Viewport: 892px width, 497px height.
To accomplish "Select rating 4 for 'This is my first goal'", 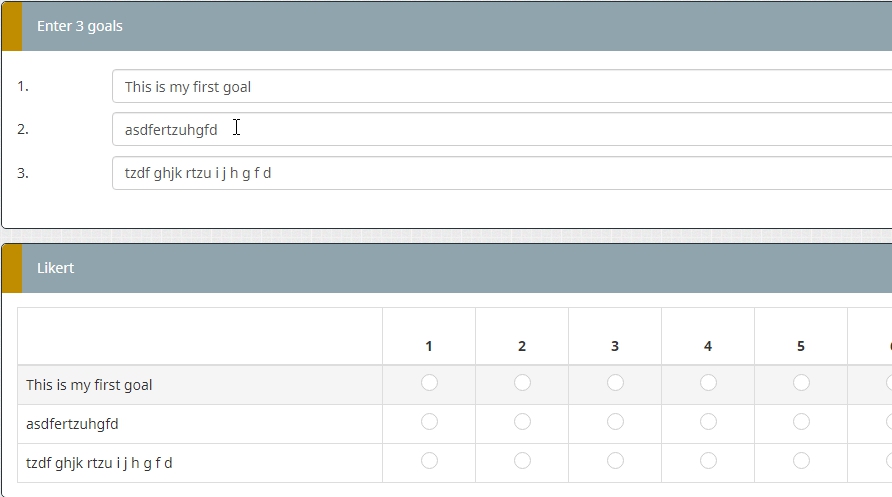I will point(708,383).
